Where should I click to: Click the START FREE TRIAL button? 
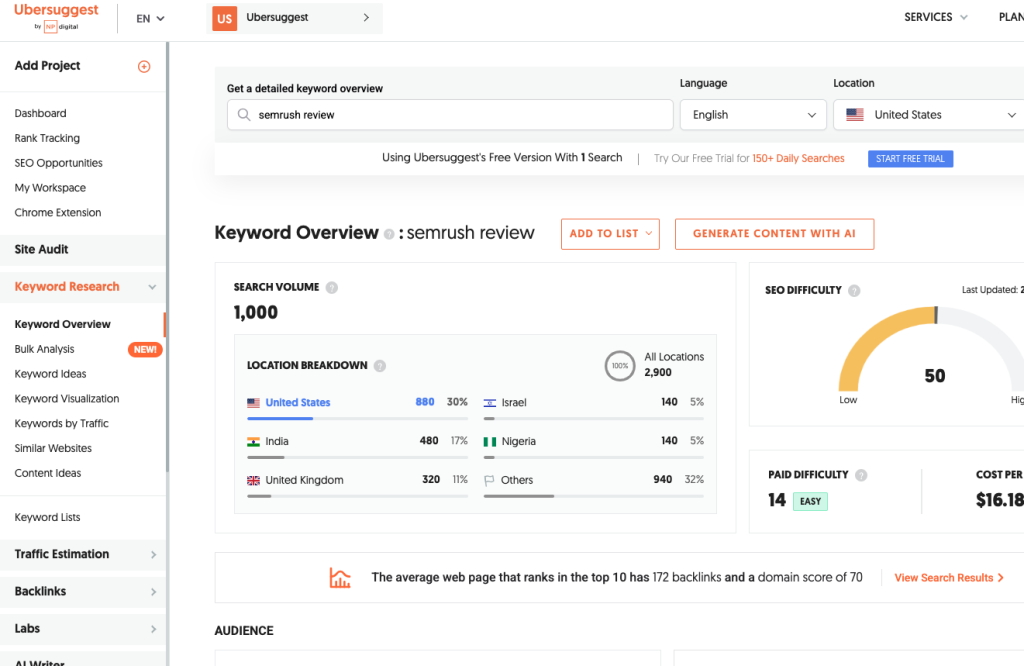tap(910, 158)
